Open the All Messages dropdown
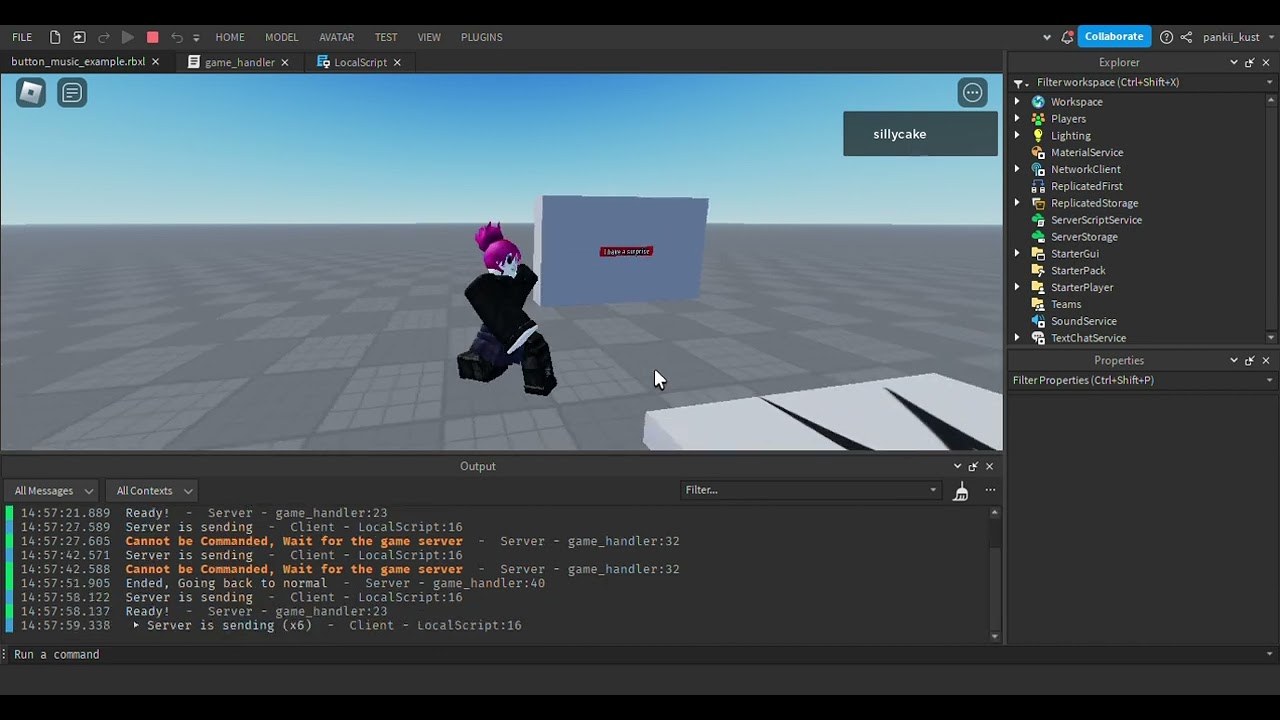 click(x=54, y=491)
